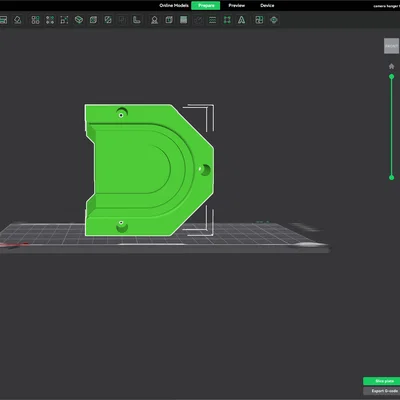Click the four-diamond split icon in toolbar
The width and height of the screenshot is (400, 400).
tap(50, 20)
